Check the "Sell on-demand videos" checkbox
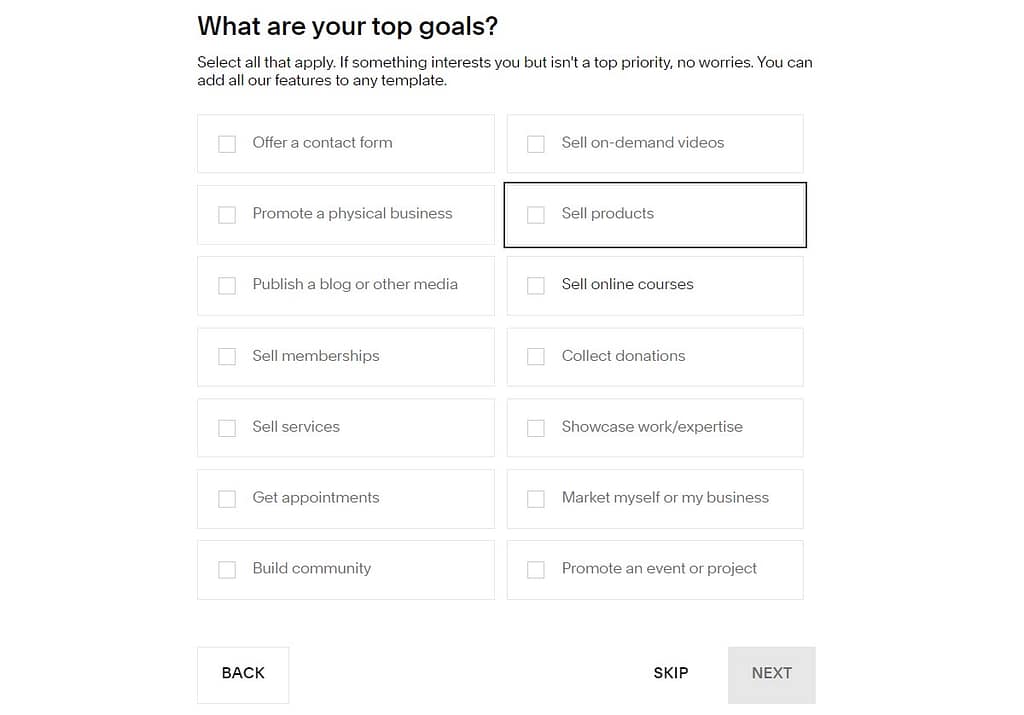 pyautogui.click(x=536, y=144)
